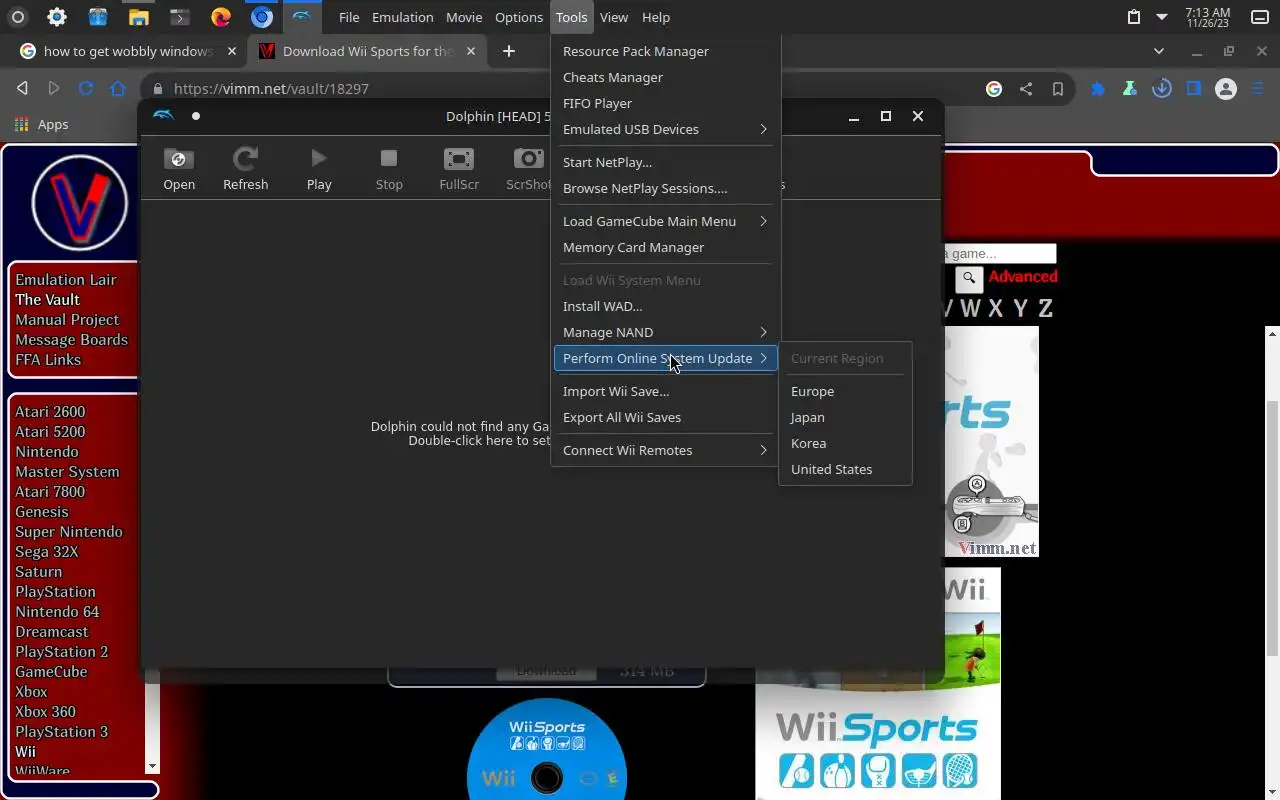Screen dimensions: 1280x800
Task: Expand Connect Wii Remotes submenu
Action: click(x=665, y=450)
